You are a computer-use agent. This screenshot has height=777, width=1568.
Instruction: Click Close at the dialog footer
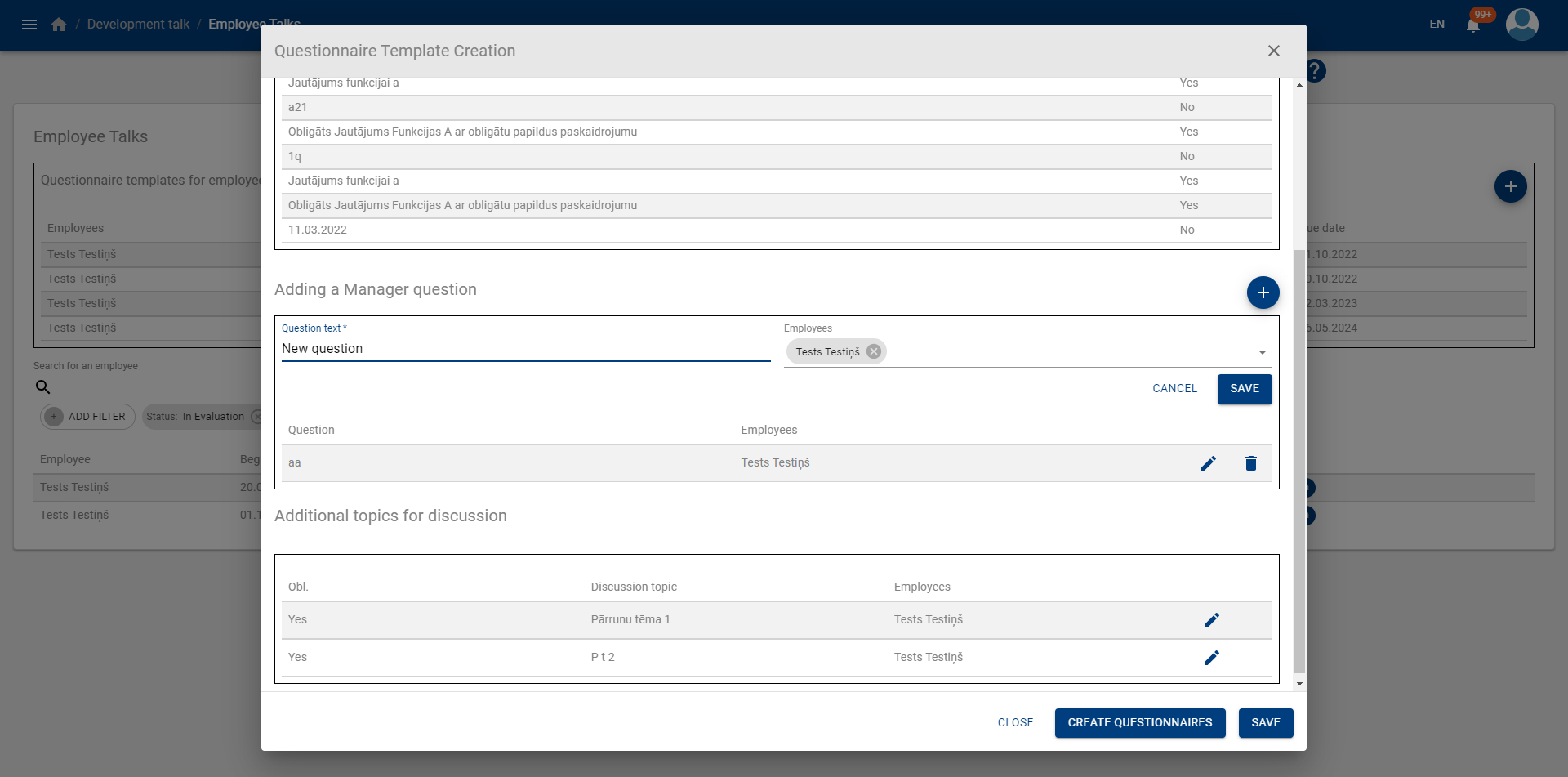[1016, 723]
